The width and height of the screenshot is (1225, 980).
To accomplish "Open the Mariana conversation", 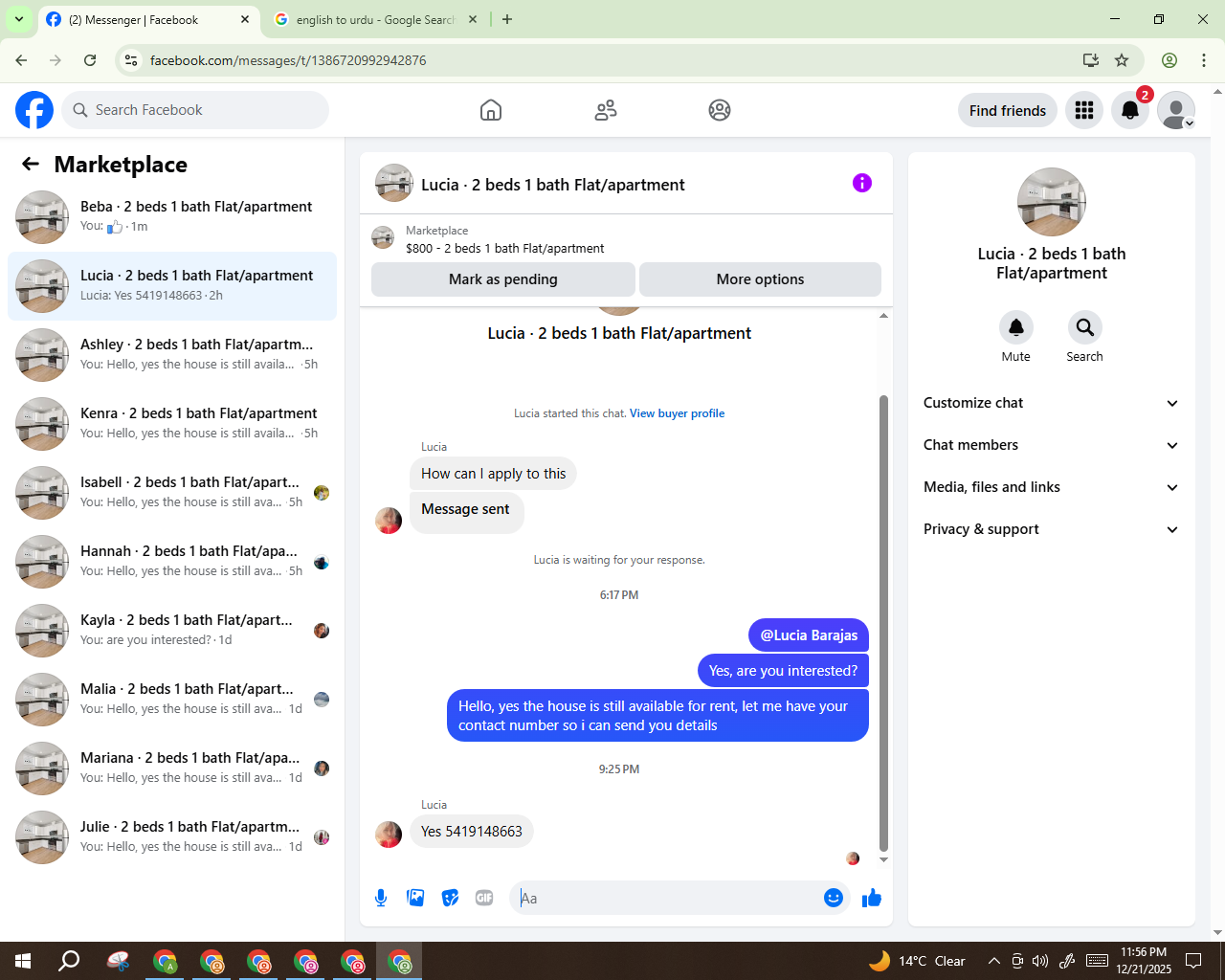I will 172,768.
